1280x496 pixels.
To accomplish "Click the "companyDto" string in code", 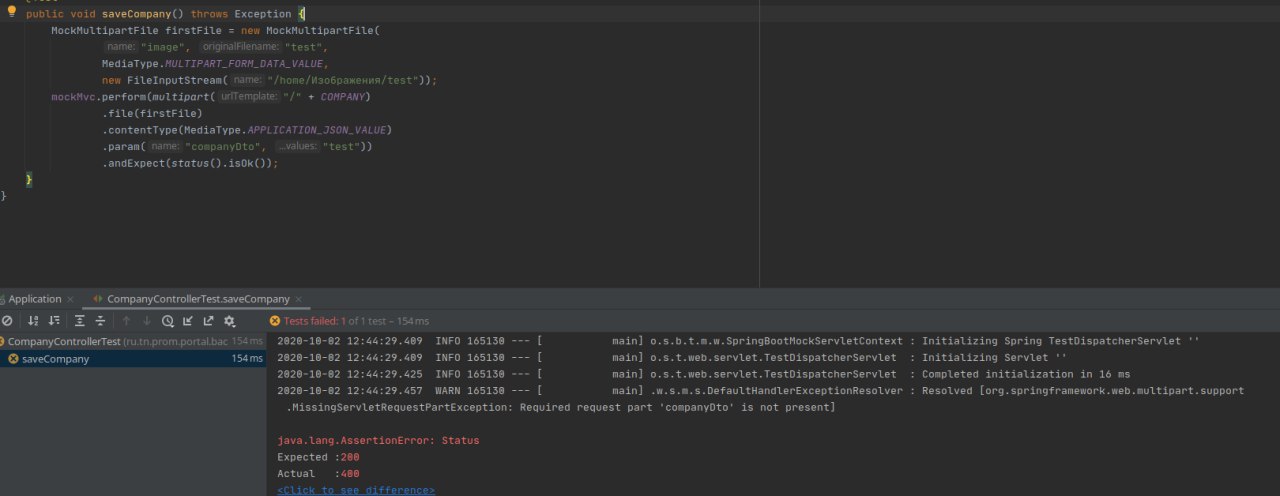I will point(225,147).
